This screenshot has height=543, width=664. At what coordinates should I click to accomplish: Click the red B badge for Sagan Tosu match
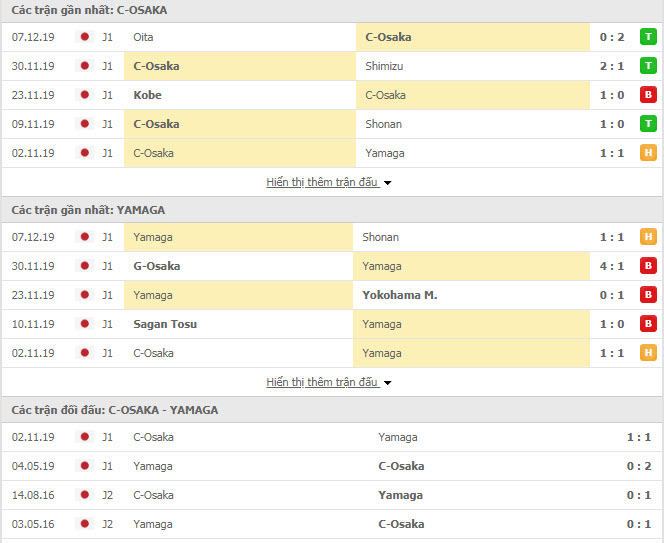[x=648, y=324]
